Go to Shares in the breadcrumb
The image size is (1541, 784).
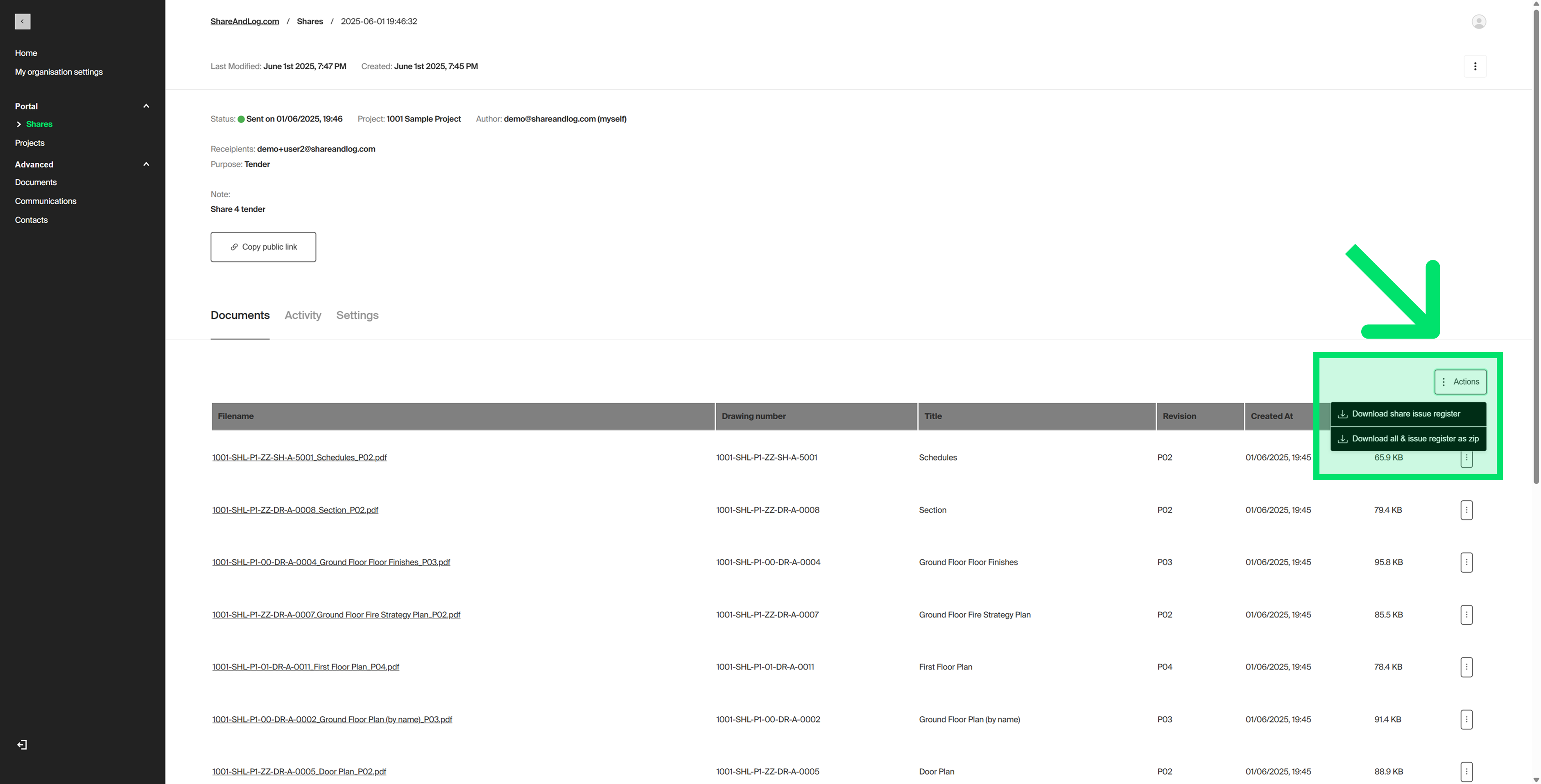click(309, 22)
